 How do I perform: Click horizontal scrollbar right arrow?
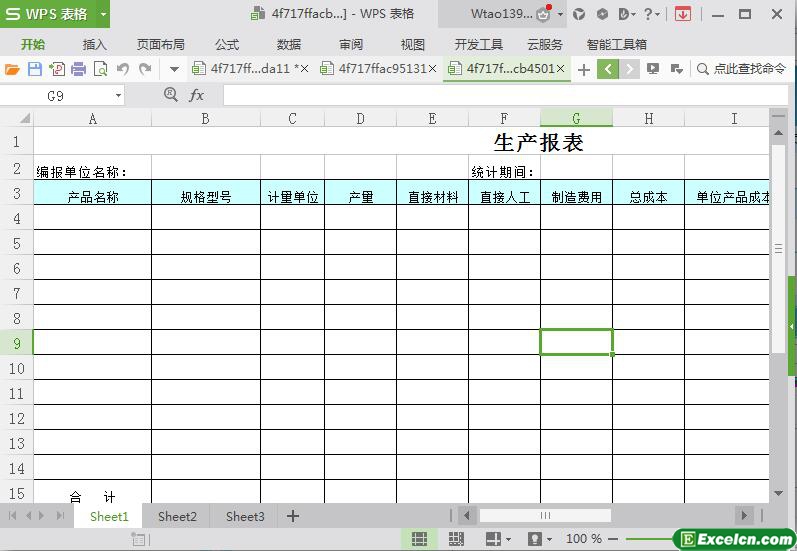744,516
